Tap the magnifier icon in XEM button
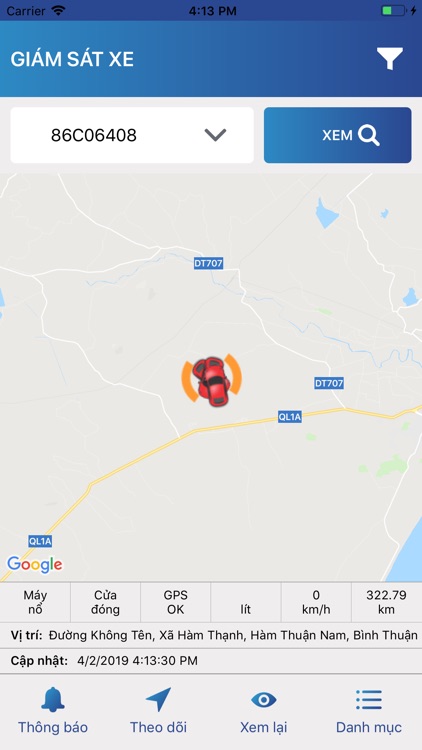The height and width of the screenshot is (750, 422). (x=368, y=135)
